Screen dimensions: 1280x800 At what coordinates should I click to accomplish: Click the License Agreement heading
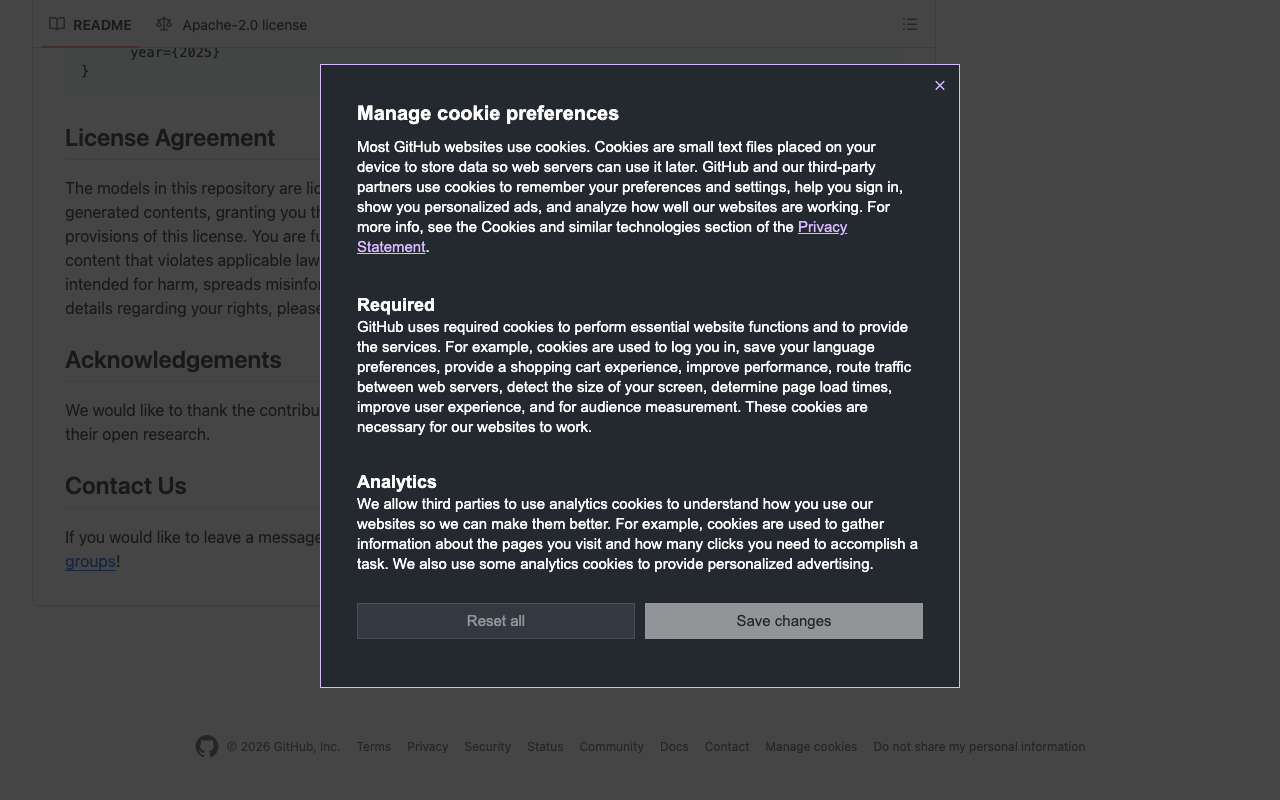click(x=170, y=138)
